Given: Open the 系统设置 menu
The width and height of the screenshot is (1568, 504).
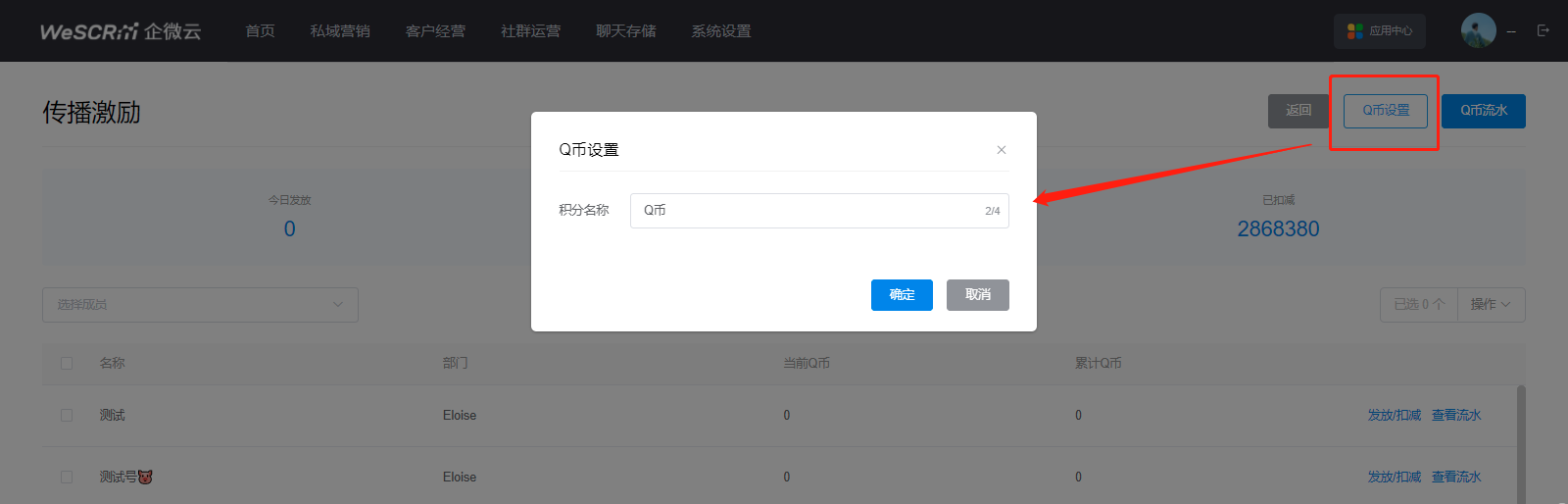Looking at the screenshot, I should pyautogui.click(x=720, y=31).
